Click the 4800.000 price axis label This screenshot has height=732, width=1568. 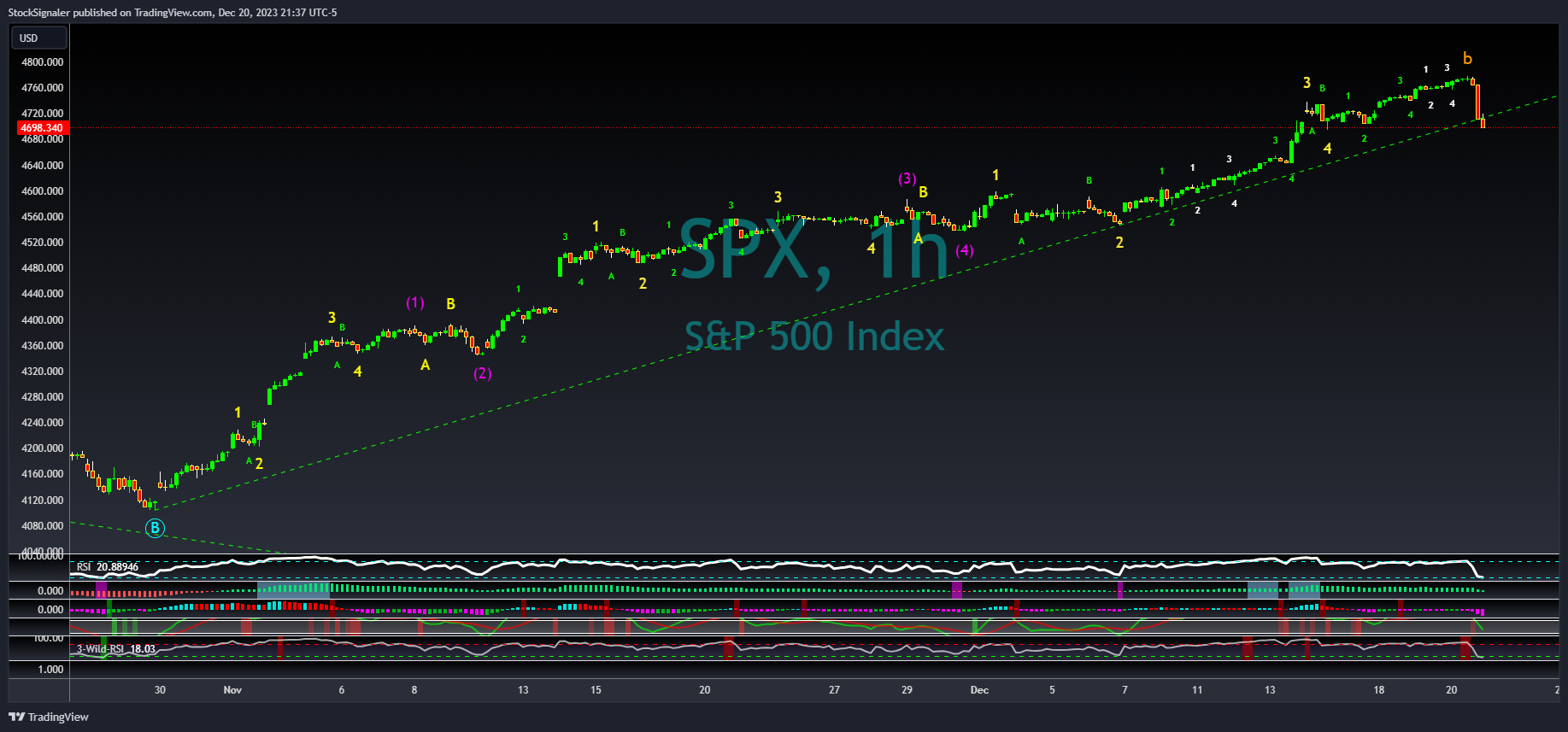tap(43, 62)
